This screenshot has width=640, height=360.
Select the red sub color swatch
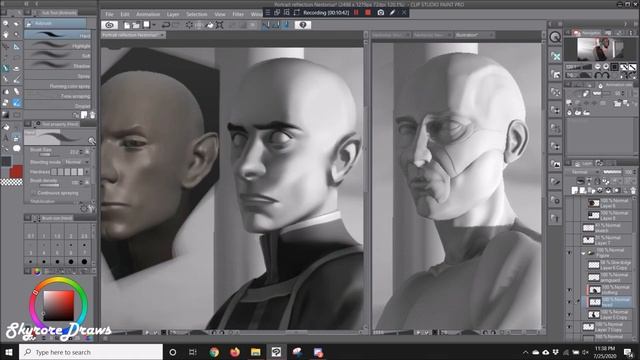17,171
